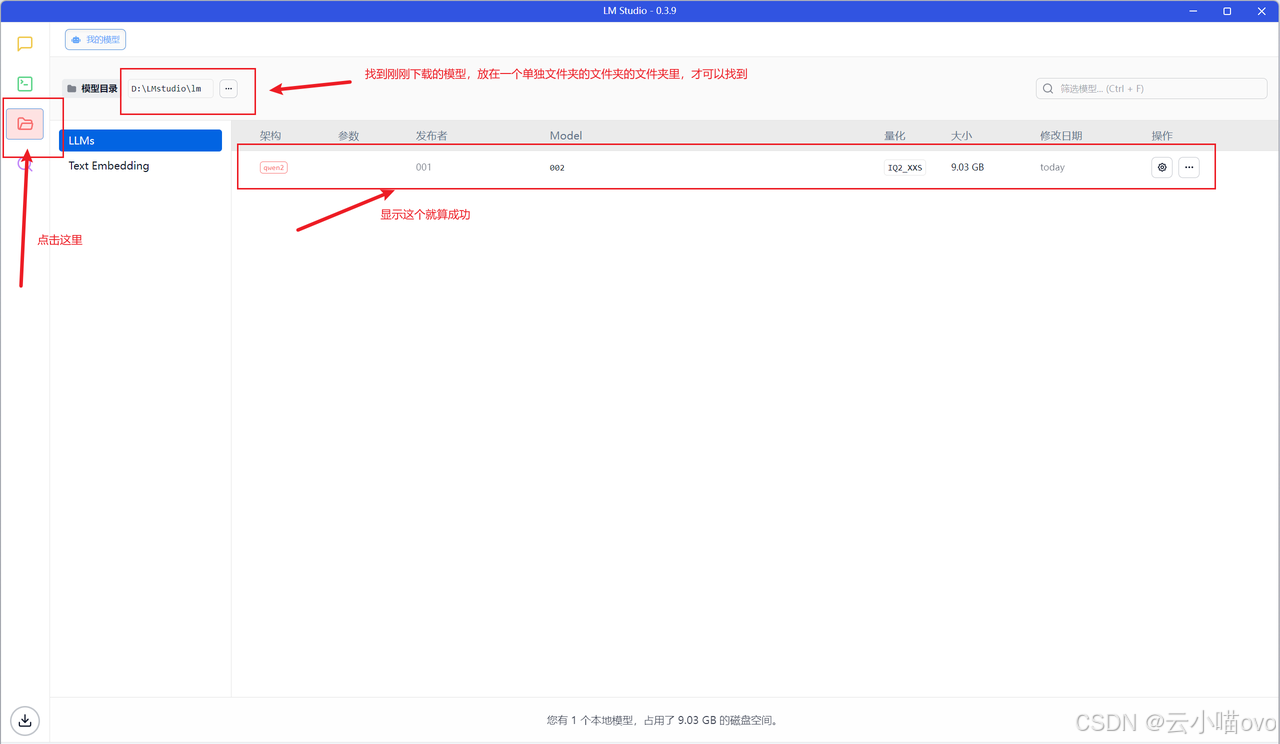Image resolution: width=1280 pixels, height=744 pixels.
Task: Click the disk usage status text at bottom
Action: pos(662,720)
